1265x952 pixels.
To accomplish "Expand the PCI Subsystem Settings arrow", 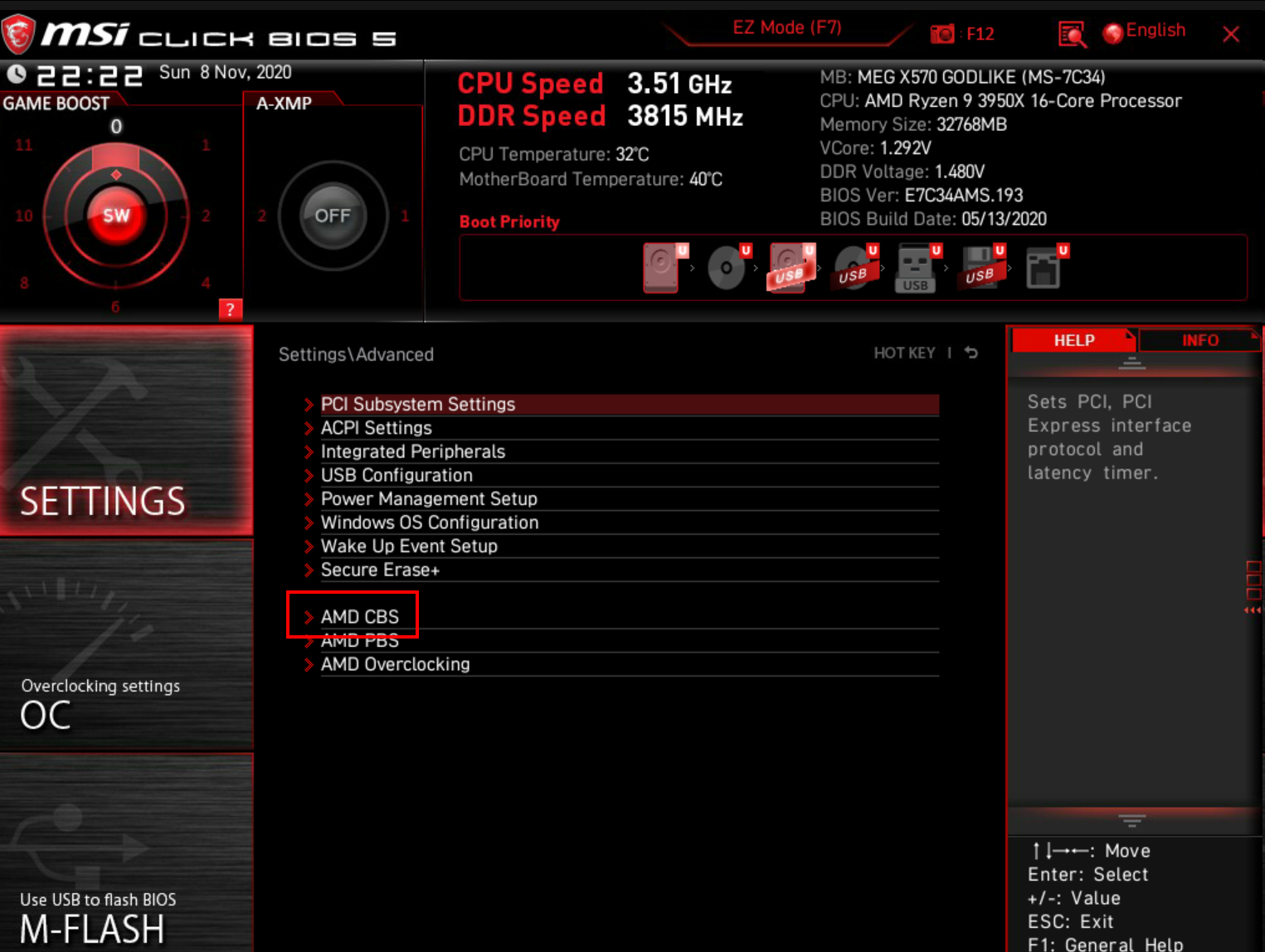I will [x=309, y=405].
